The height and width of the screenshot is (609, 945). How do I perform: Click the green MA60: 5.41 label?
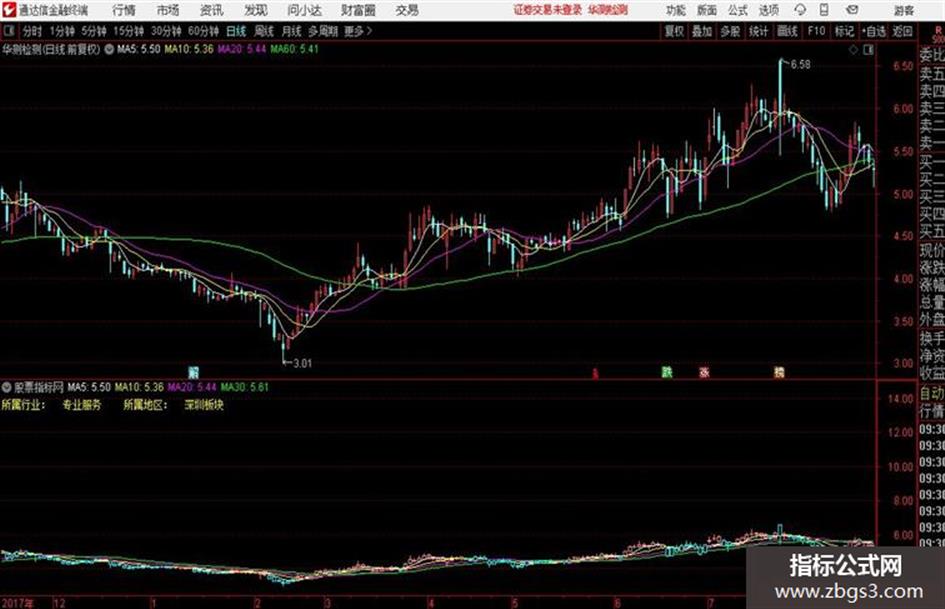(x=294, y=49)
